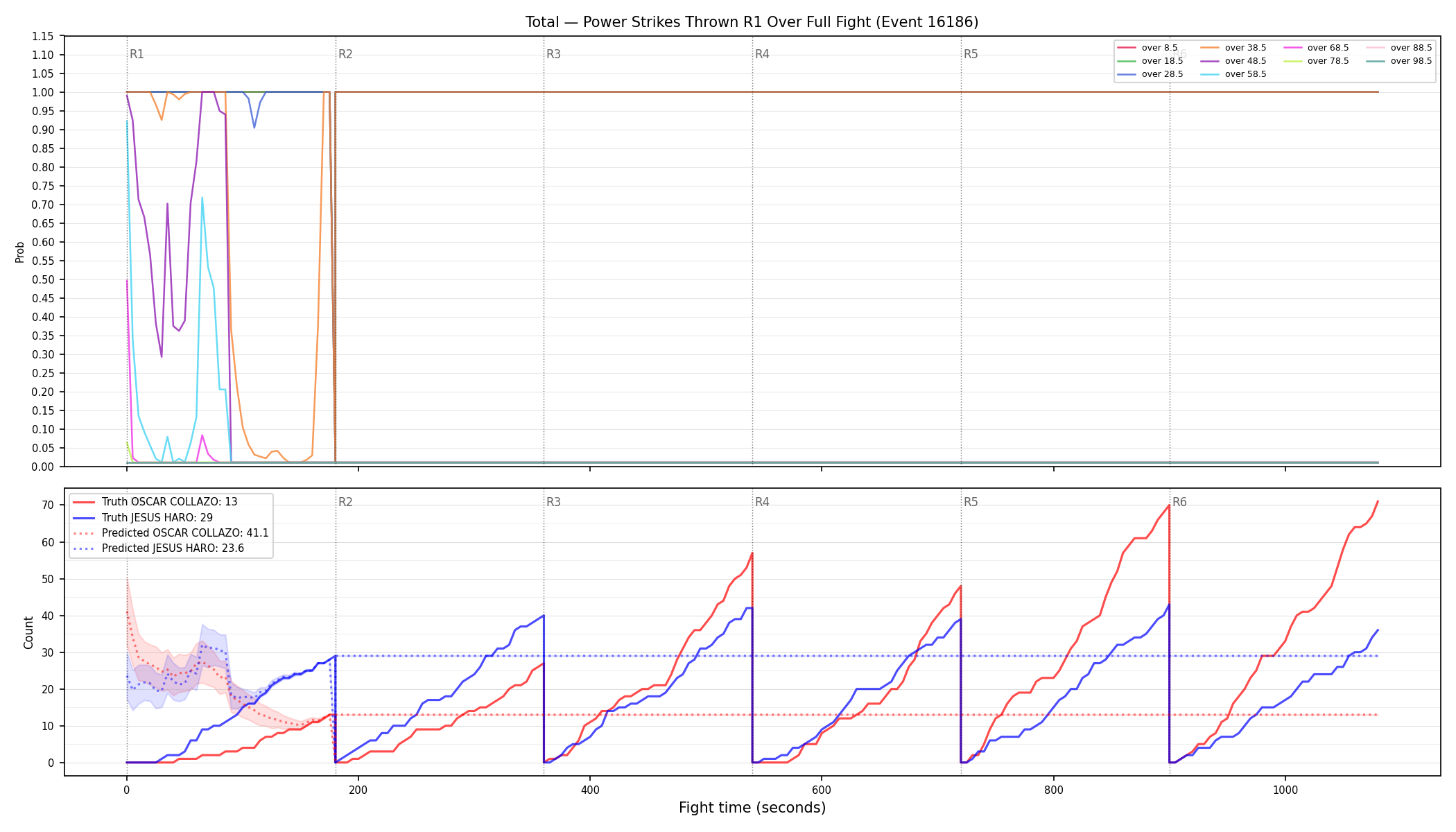Click the R3 round label in the probability chart

point(553,54)
